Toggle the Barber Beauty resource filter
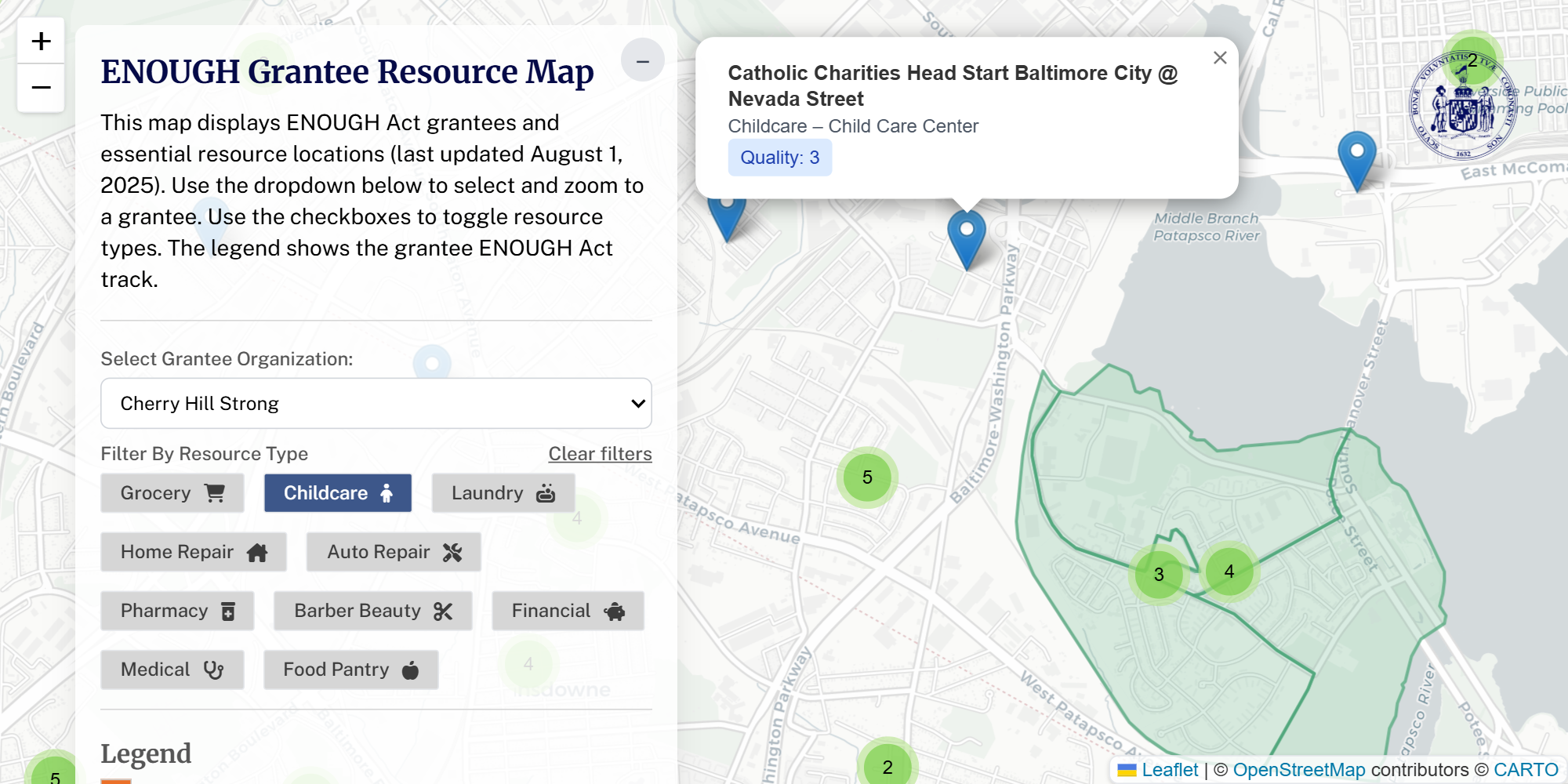The image size is (1568, 784). click(373, 611)
